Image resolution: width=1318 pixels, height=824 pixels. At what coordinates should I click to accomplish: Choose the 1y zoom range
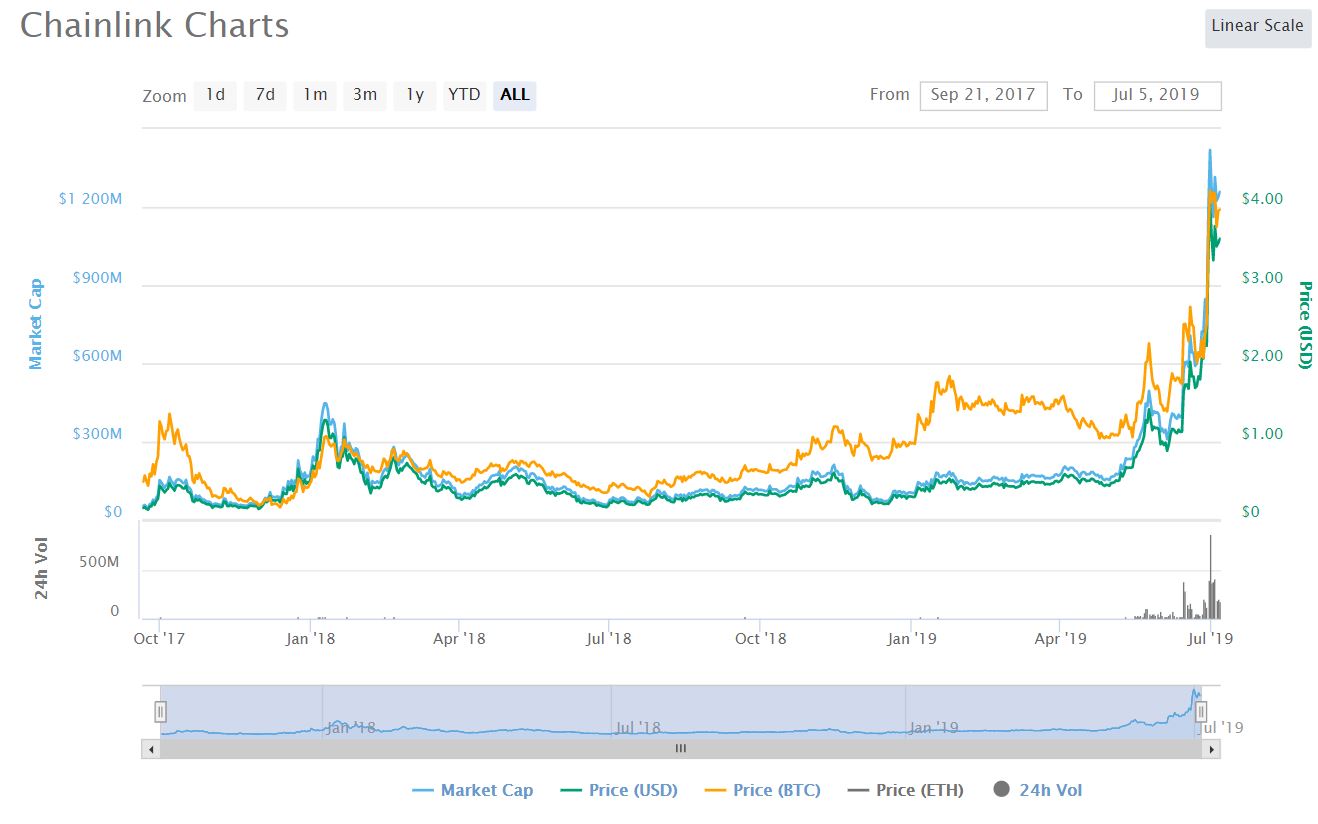coord(414,95)
